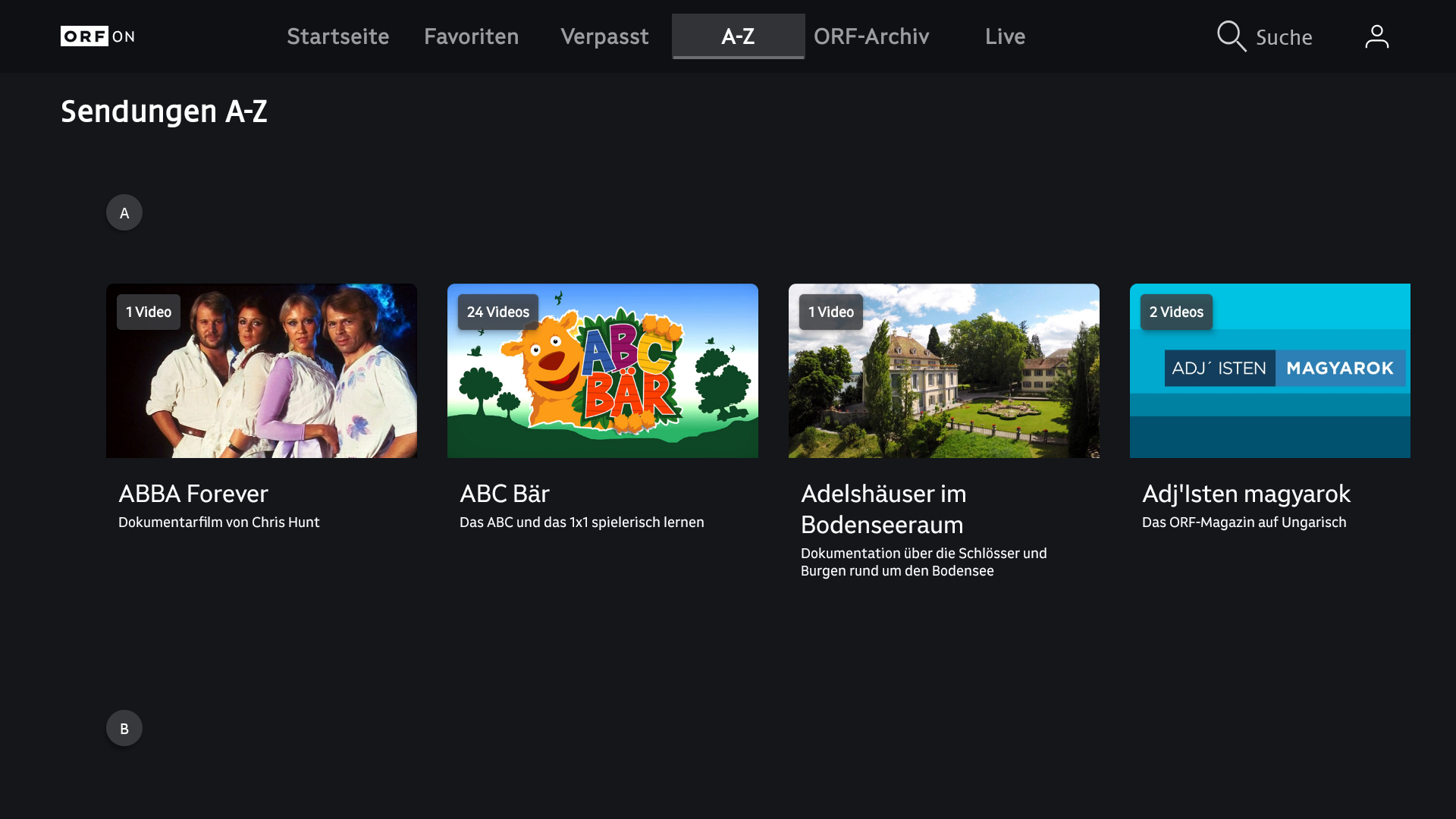
Task: Open the ORF-Archiv tab
Action: pyautogui.click(x=871, y=36)
